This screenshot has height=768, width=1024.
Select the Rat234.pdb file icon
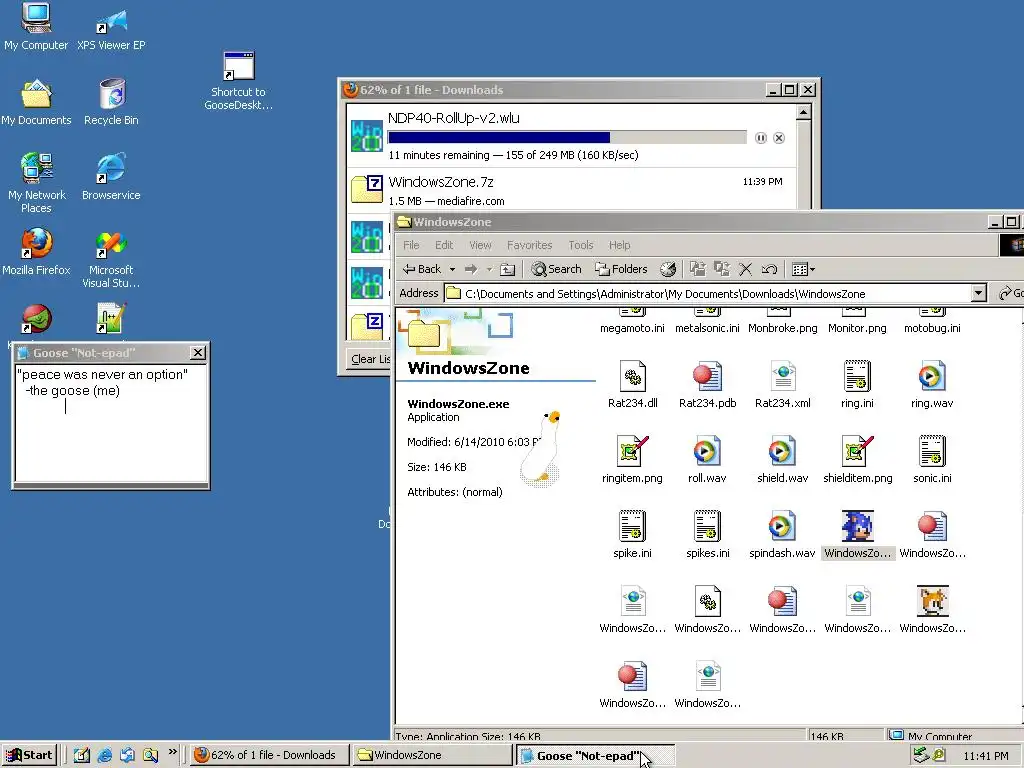pos(707,376)
